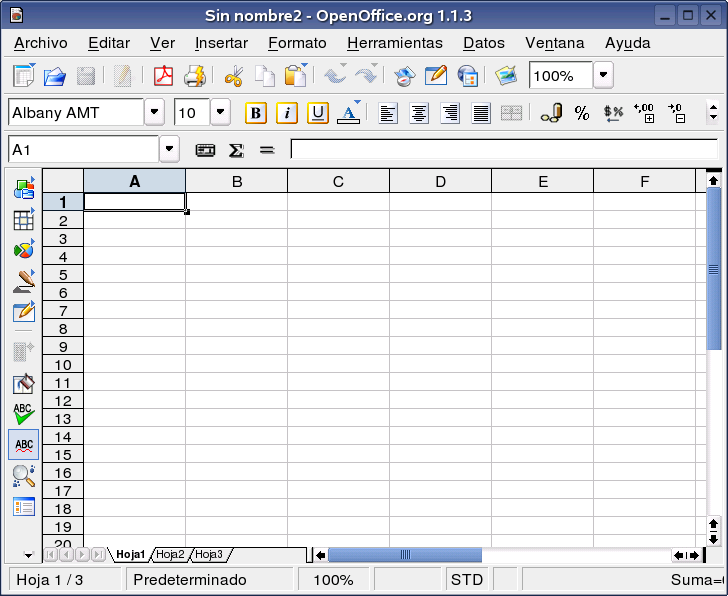Expand sidebar toolbar bottom arrow

pyautogui.click(x=28, y=555)
